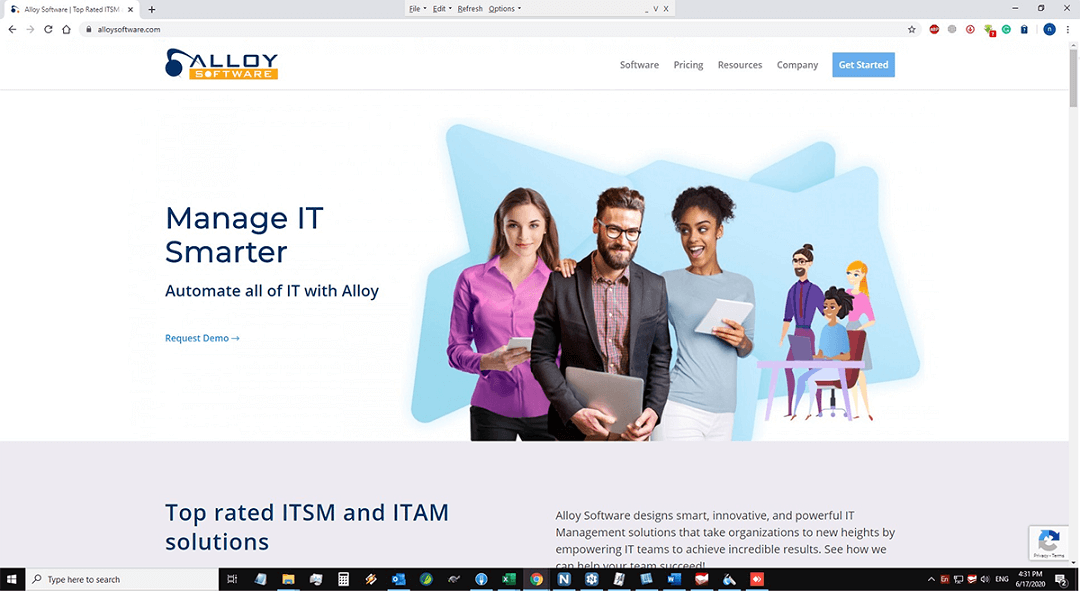Open the Options dropdown in floating toolbar
Image resolution: width=1080 pixels, height=591 pixels.
(505, 9)
